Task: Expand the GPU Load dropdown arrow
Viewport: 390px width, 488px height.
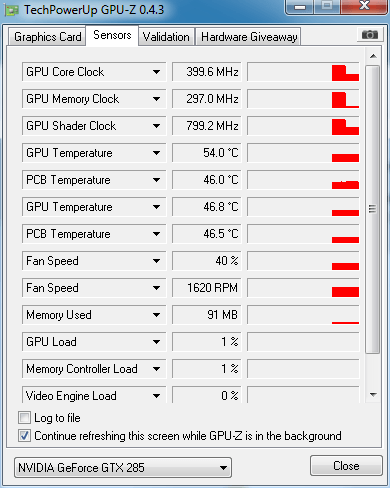Action: pos(156,342)
